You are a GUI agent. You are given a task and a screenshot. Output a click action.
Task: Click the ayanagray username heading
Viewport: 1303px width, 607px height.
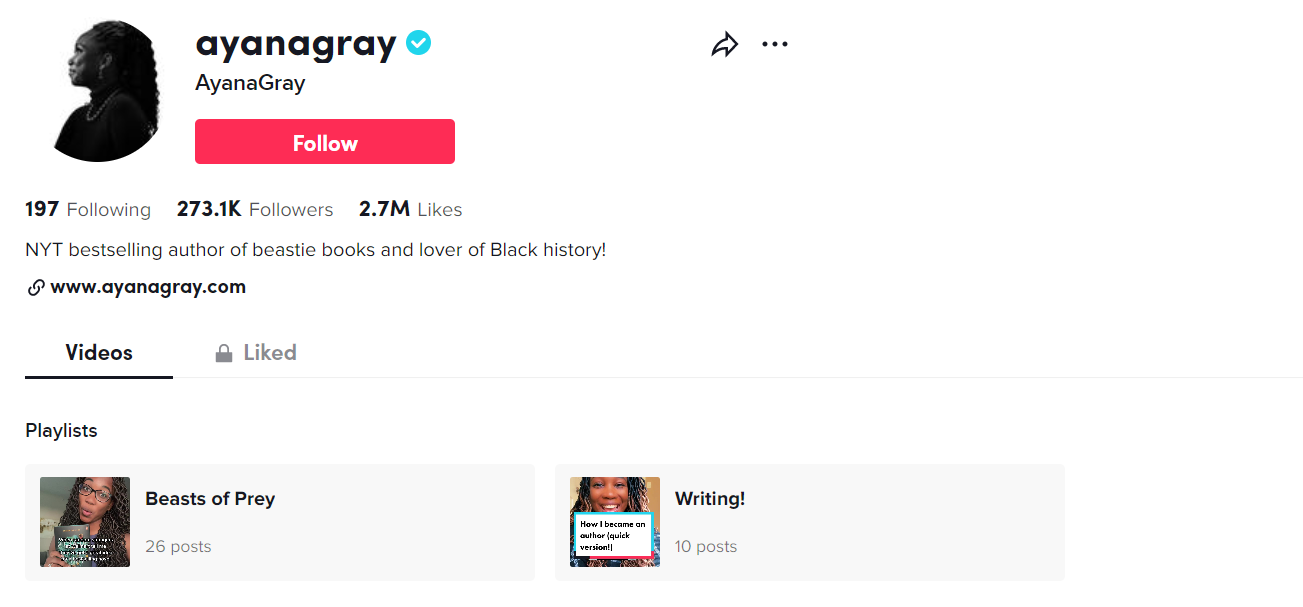coord(296,44)
